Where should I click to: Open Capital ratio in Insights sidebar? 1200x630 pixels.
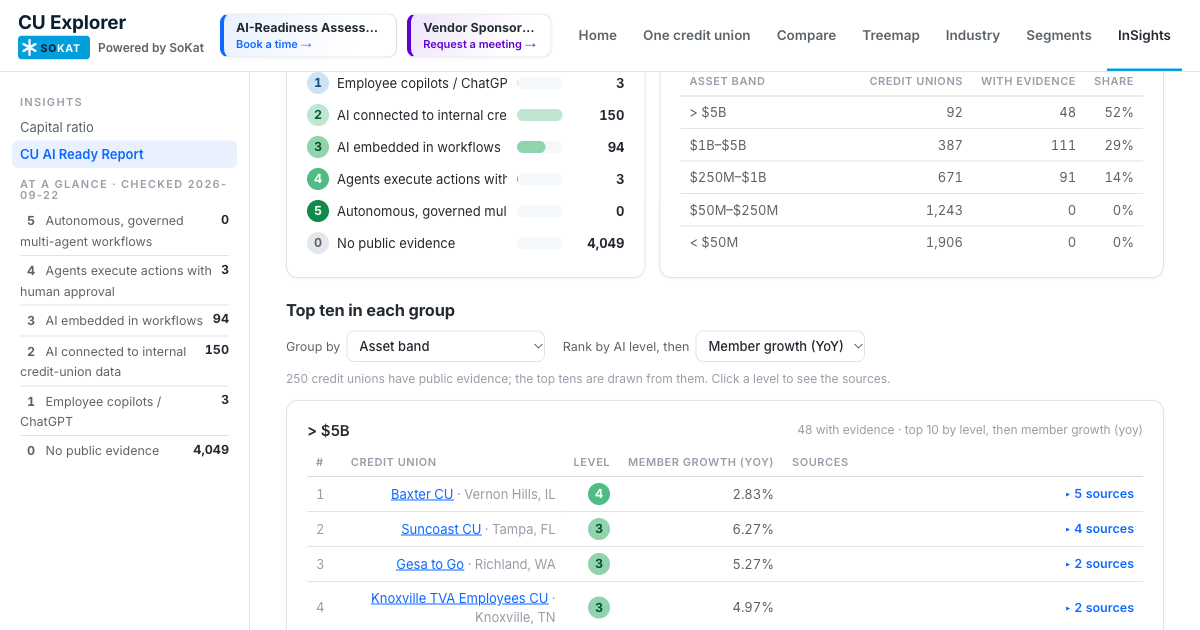pos(57,127)
